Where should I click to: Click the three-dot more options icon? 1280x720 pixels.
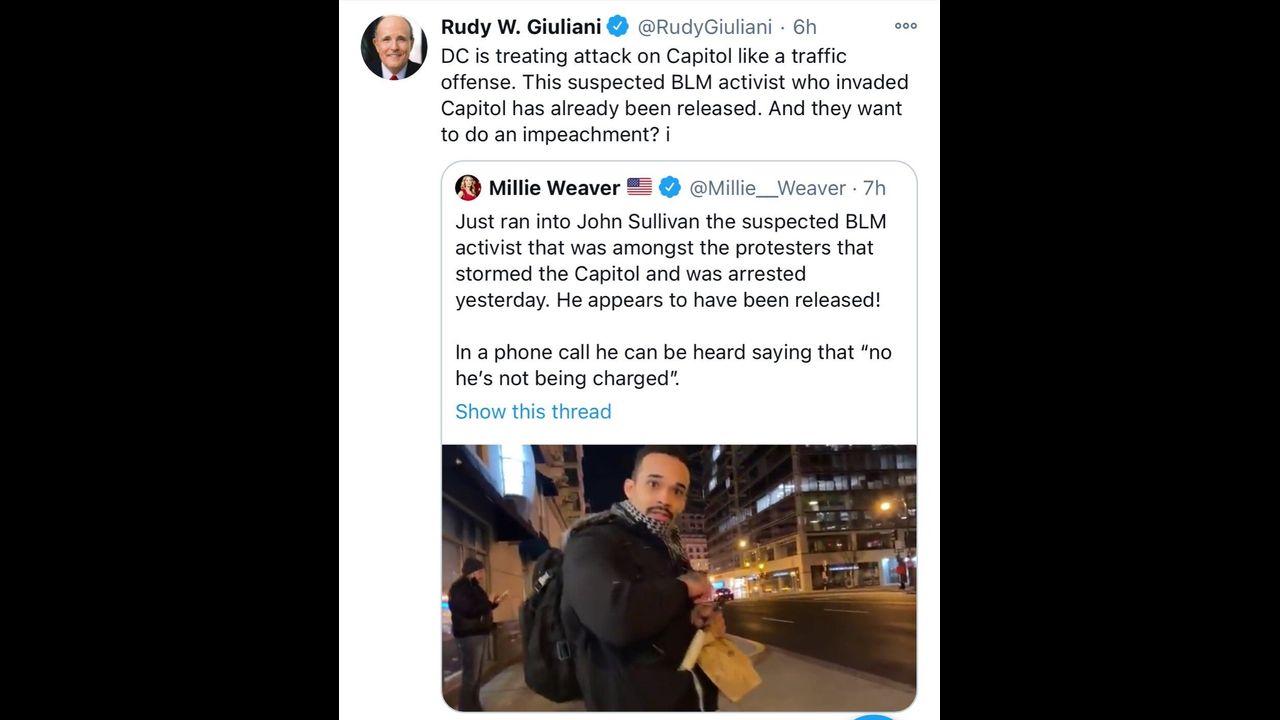(906, 27)
